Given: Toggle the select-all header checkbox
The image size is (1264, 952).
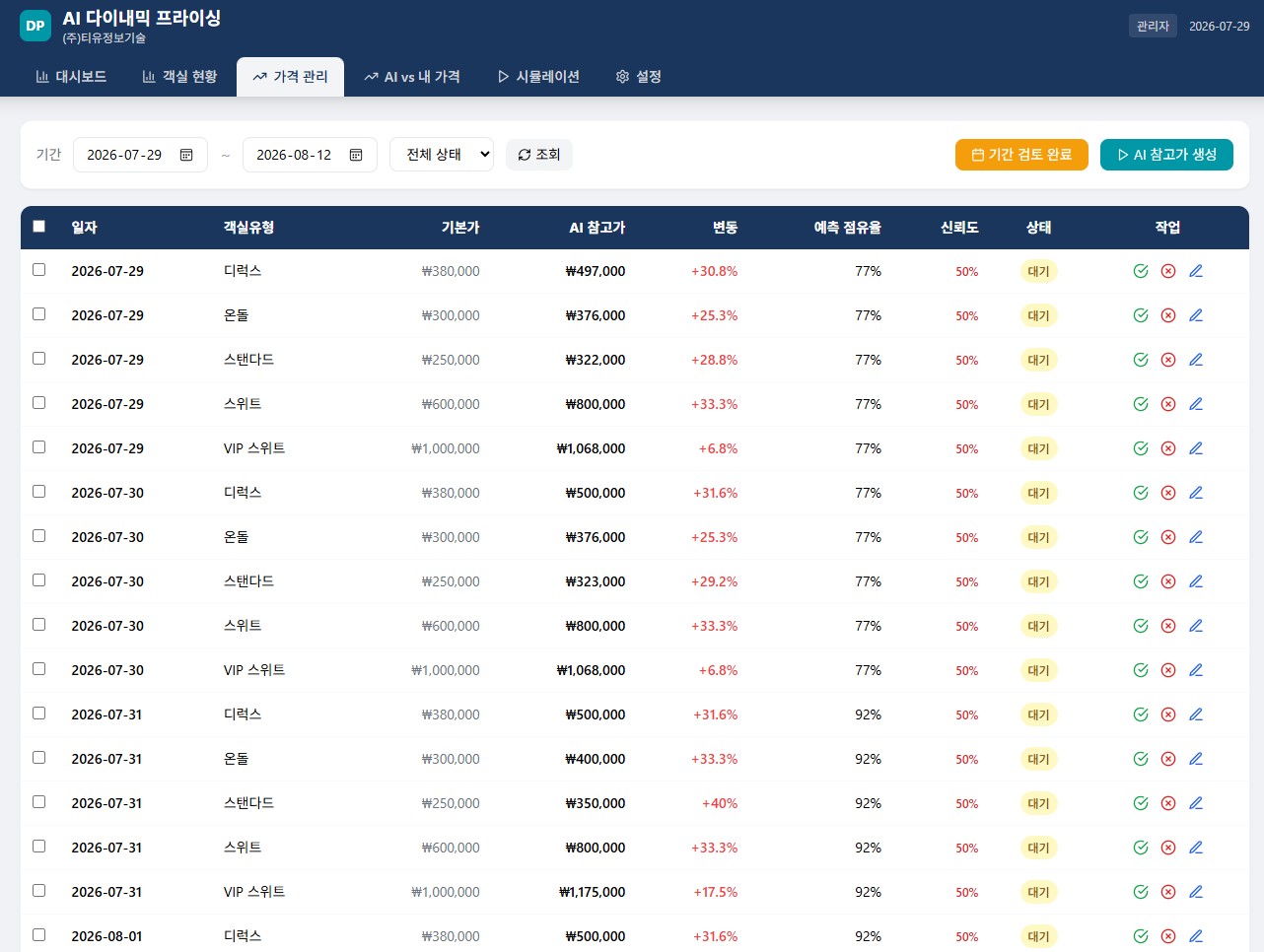Looking at the screenshot, I should [39, 226].
